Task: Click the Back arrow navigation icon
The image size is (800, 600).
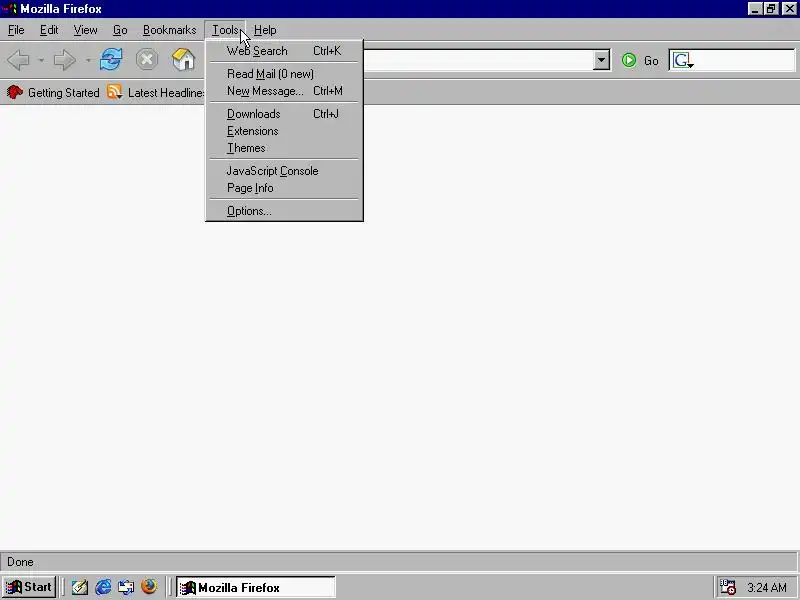Action: (x=19, y=60)
